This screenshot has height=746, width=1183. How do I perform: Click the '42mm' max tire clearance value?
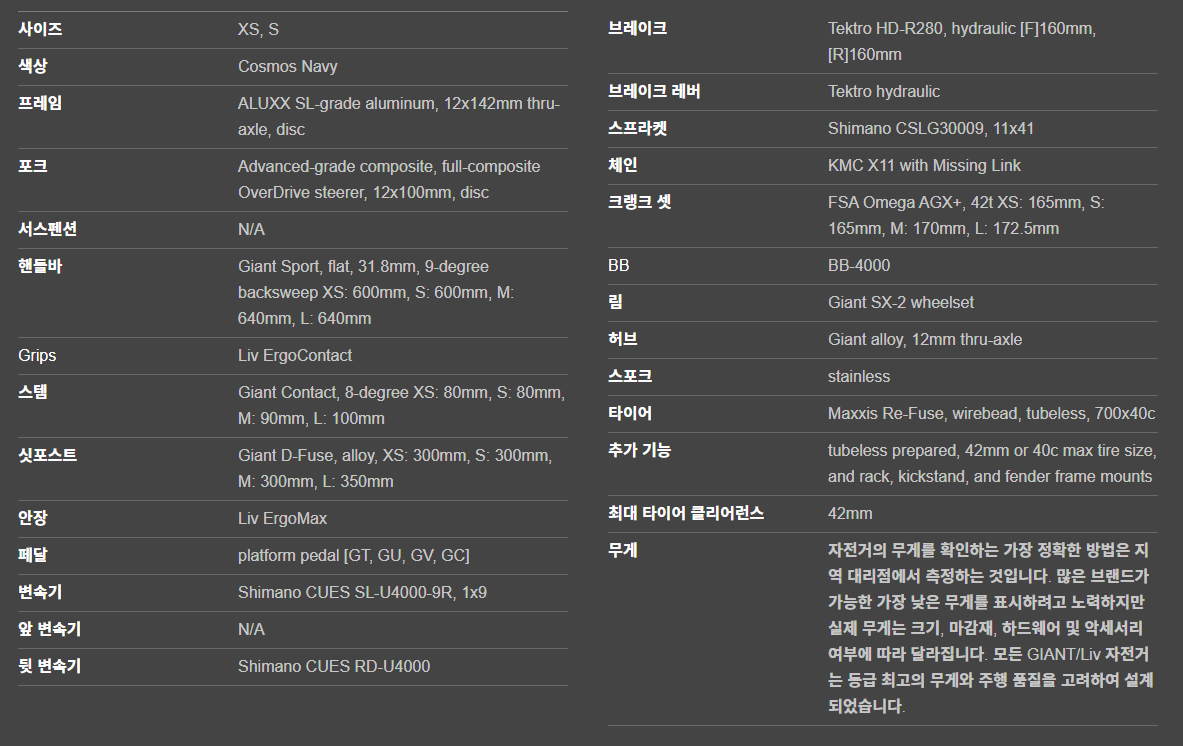pyautogui.click(x=850, y=514)
